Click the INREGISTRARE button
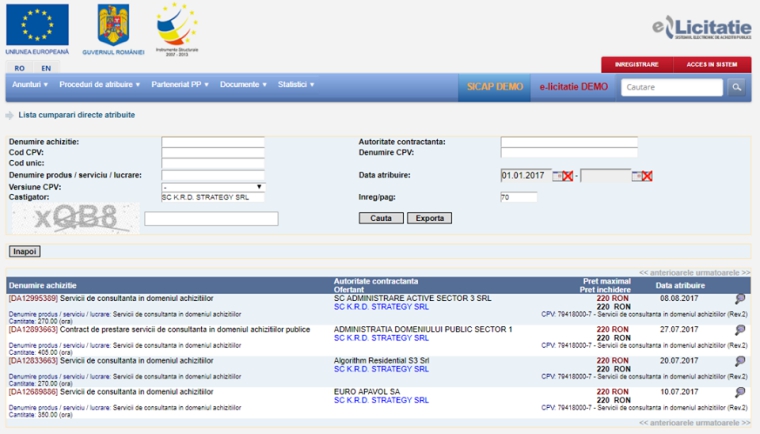Viewport: 760px width, 434px height. coord(637,64)
